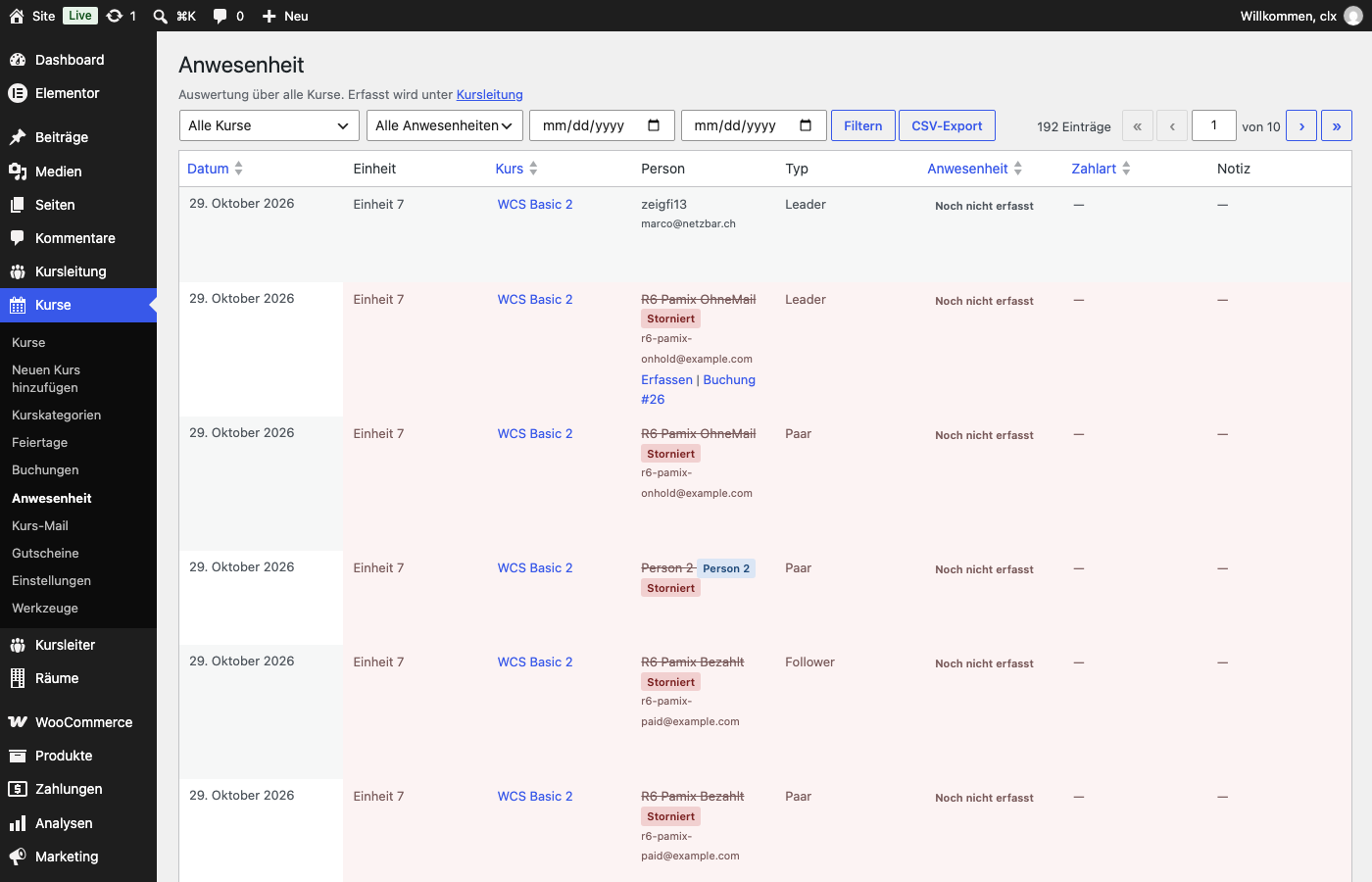Open Seiten pages icon
Image resolution: width=1372 pixels, height=882 pixels.
[18, 205]
